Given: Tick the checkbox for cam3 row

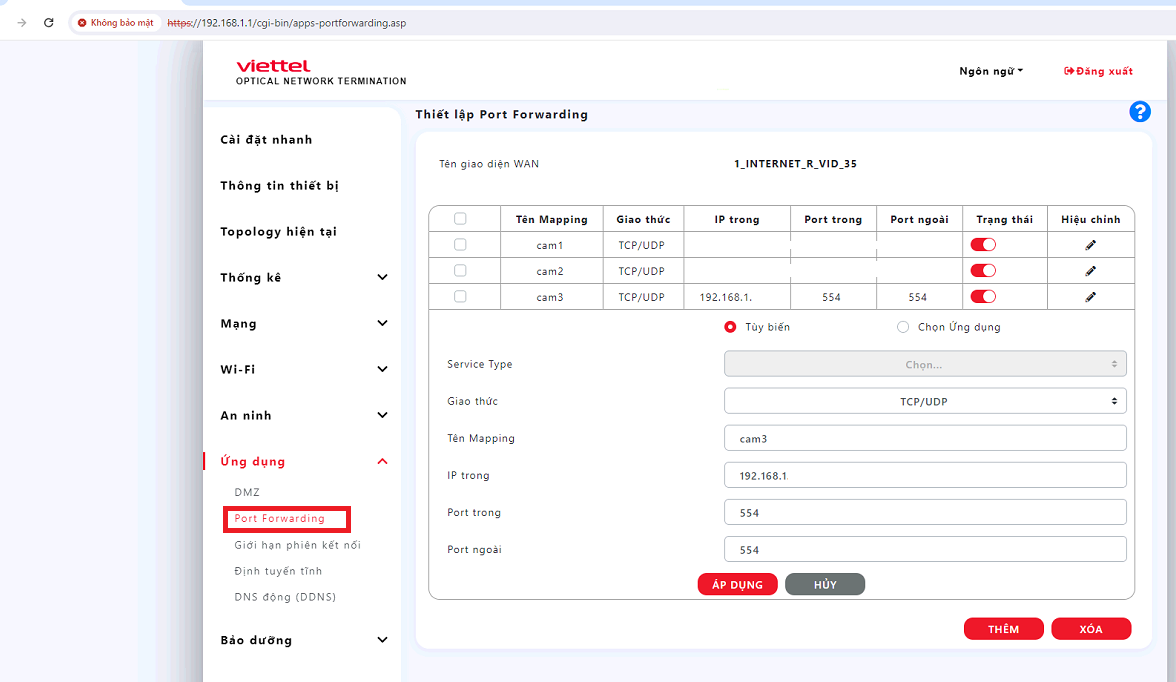Looking at the screenshot, I should click(460, 296).
